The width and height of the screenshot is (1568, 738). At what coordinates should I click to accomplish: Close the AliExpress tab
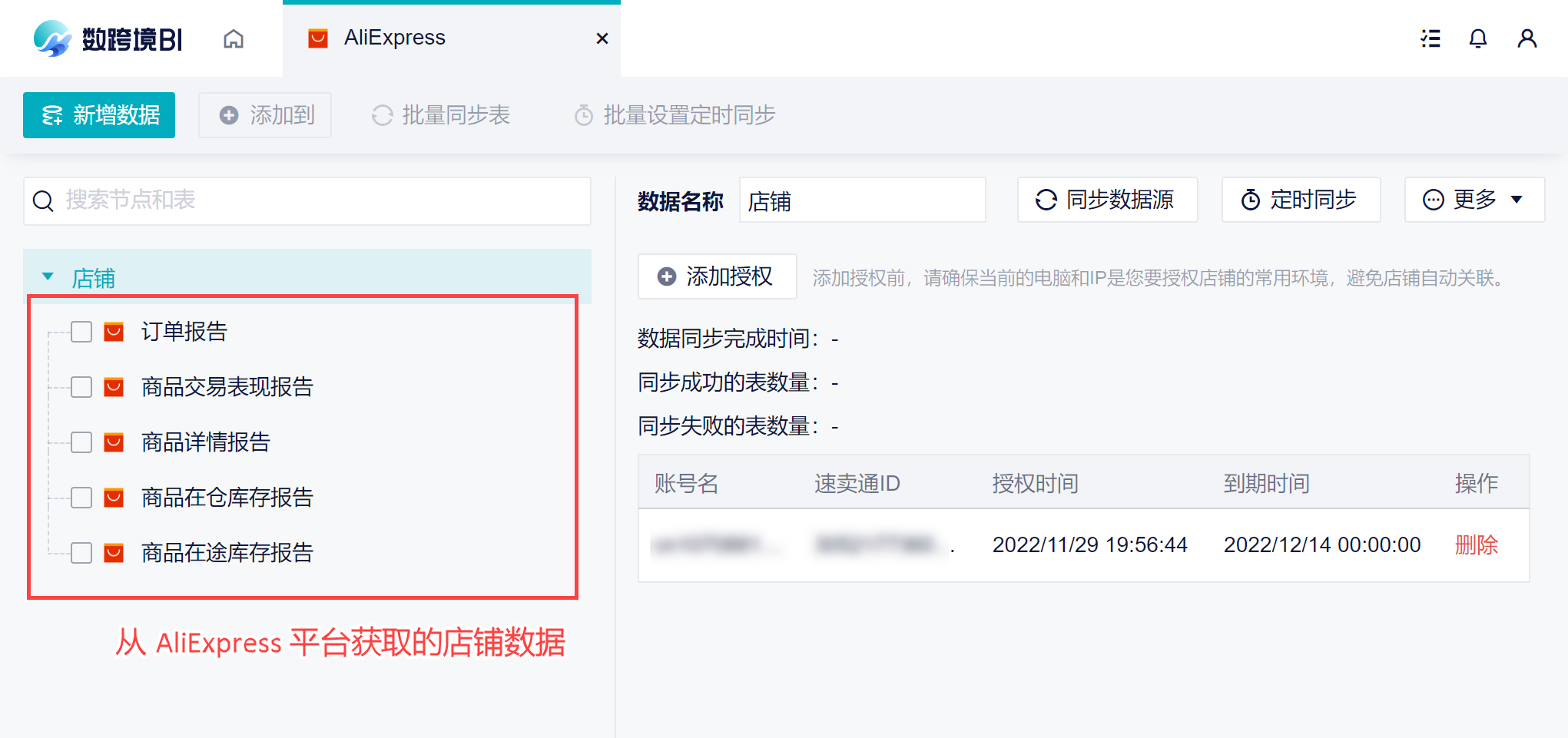pos(602,38)
